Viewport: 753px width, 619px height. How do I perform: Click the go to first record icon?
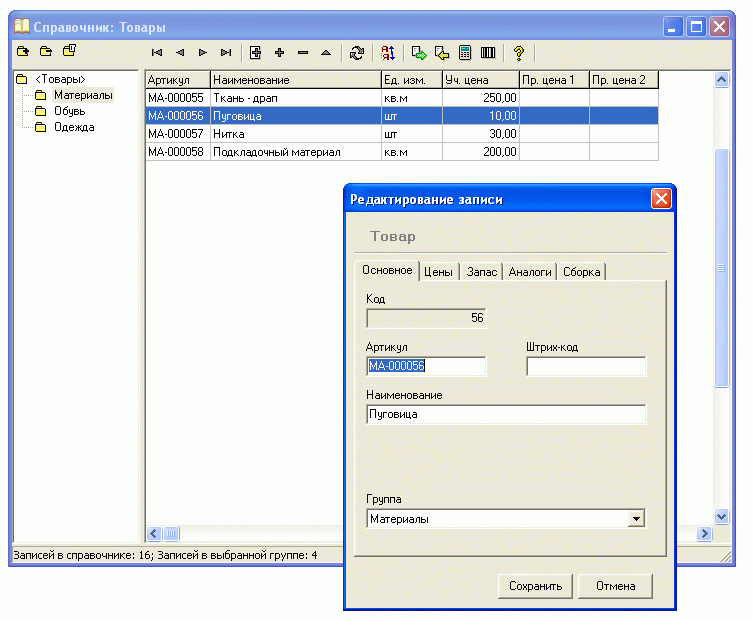point(157,52)
